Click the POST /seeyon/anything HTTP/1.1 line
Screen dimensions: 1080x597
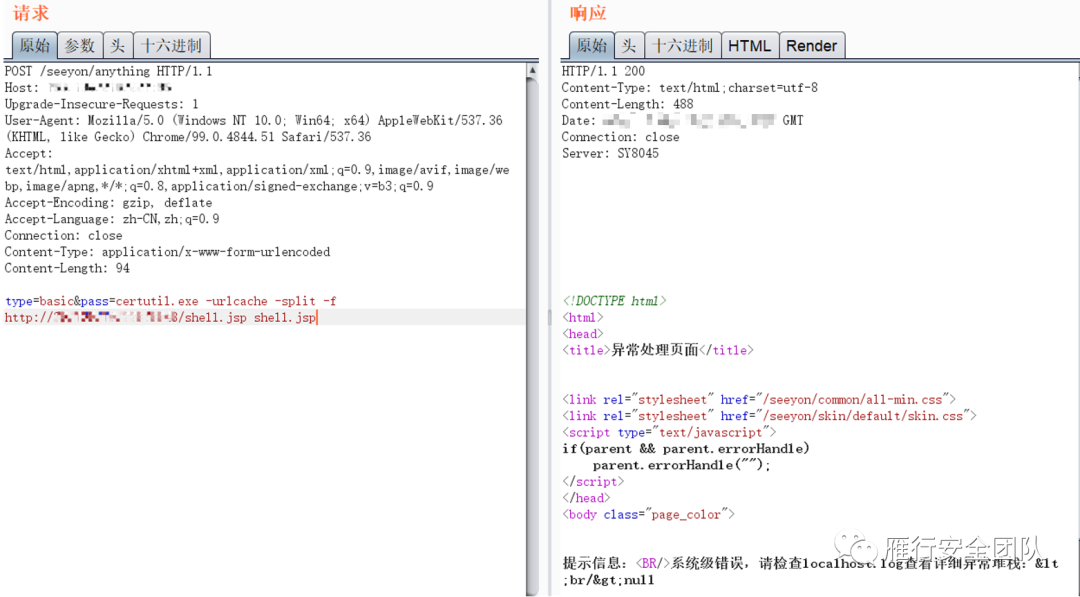tap(108, 72)
